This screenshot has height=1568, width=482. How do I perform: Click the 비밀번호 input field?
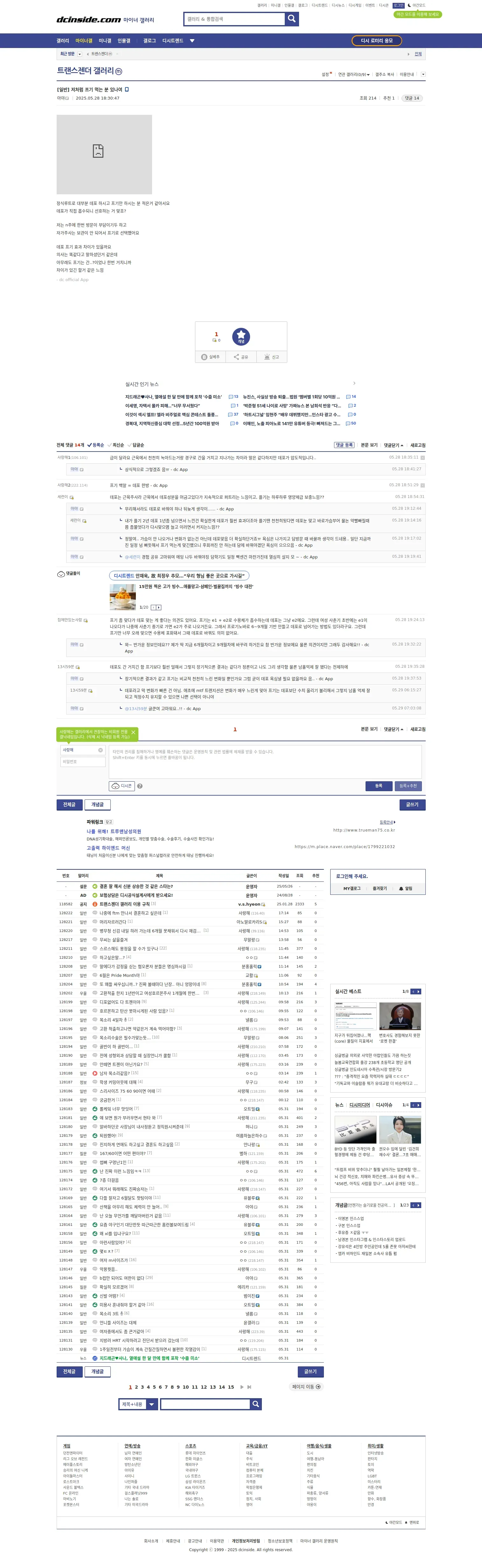point(83,762)
